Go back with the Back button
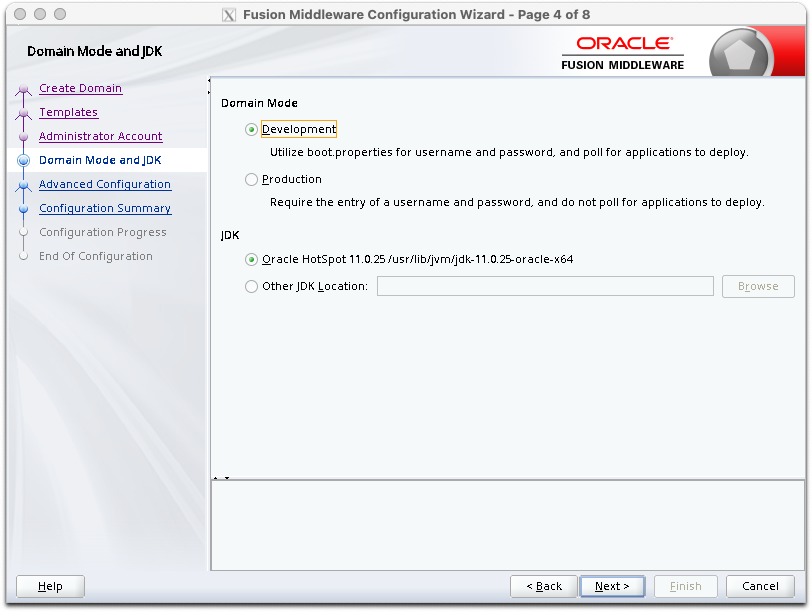 [544, 586]
